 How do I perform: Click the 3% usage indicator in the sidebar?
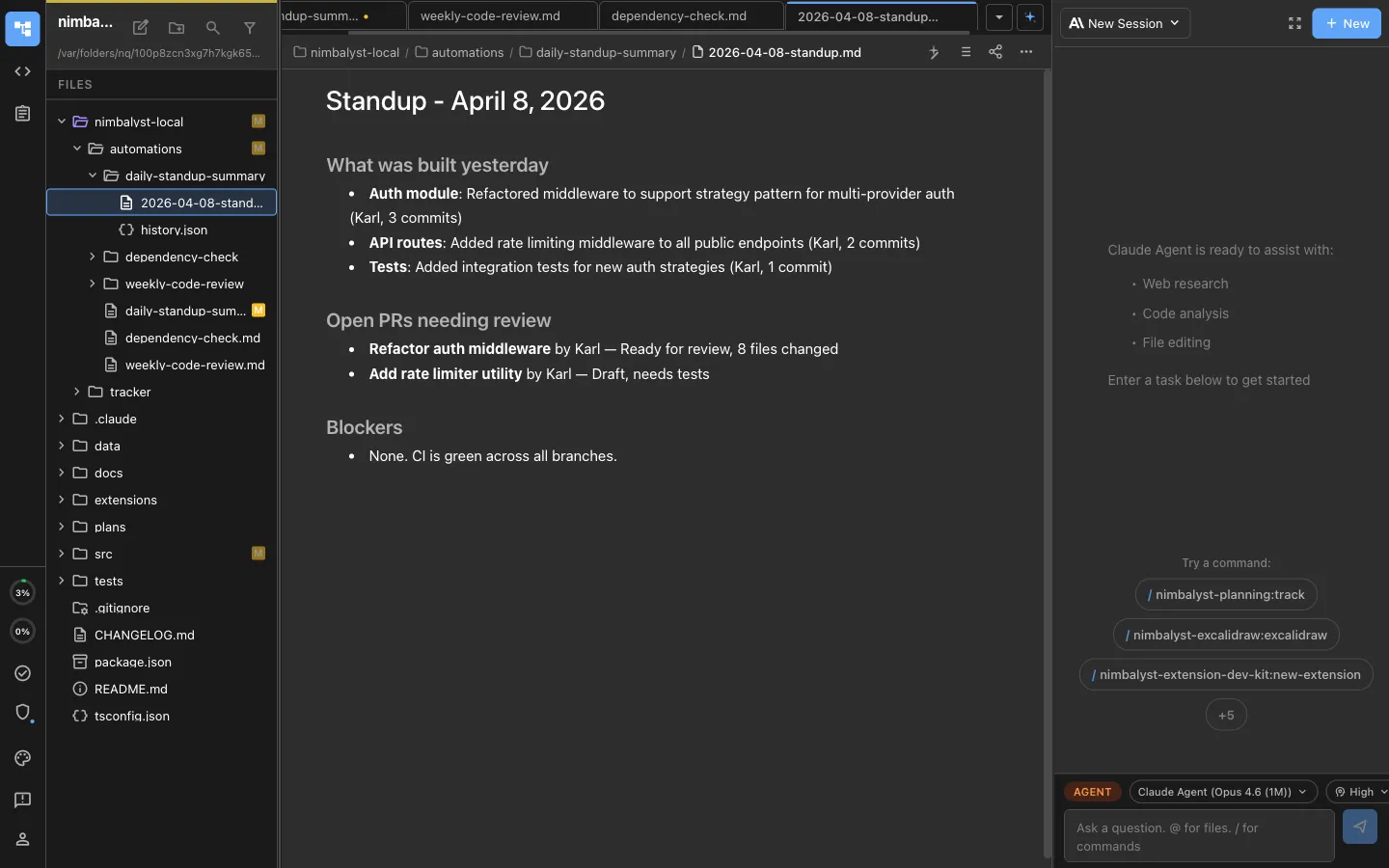[22, 592]
